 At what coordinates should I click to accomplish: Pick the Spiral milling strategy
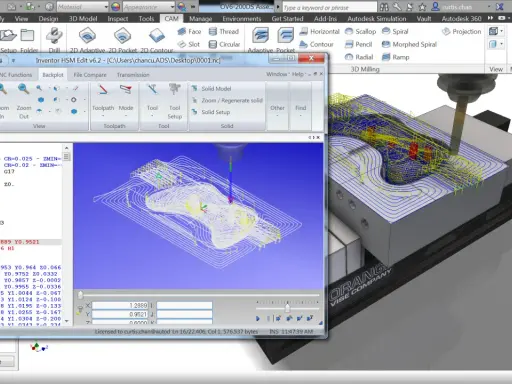coord(395,32)
